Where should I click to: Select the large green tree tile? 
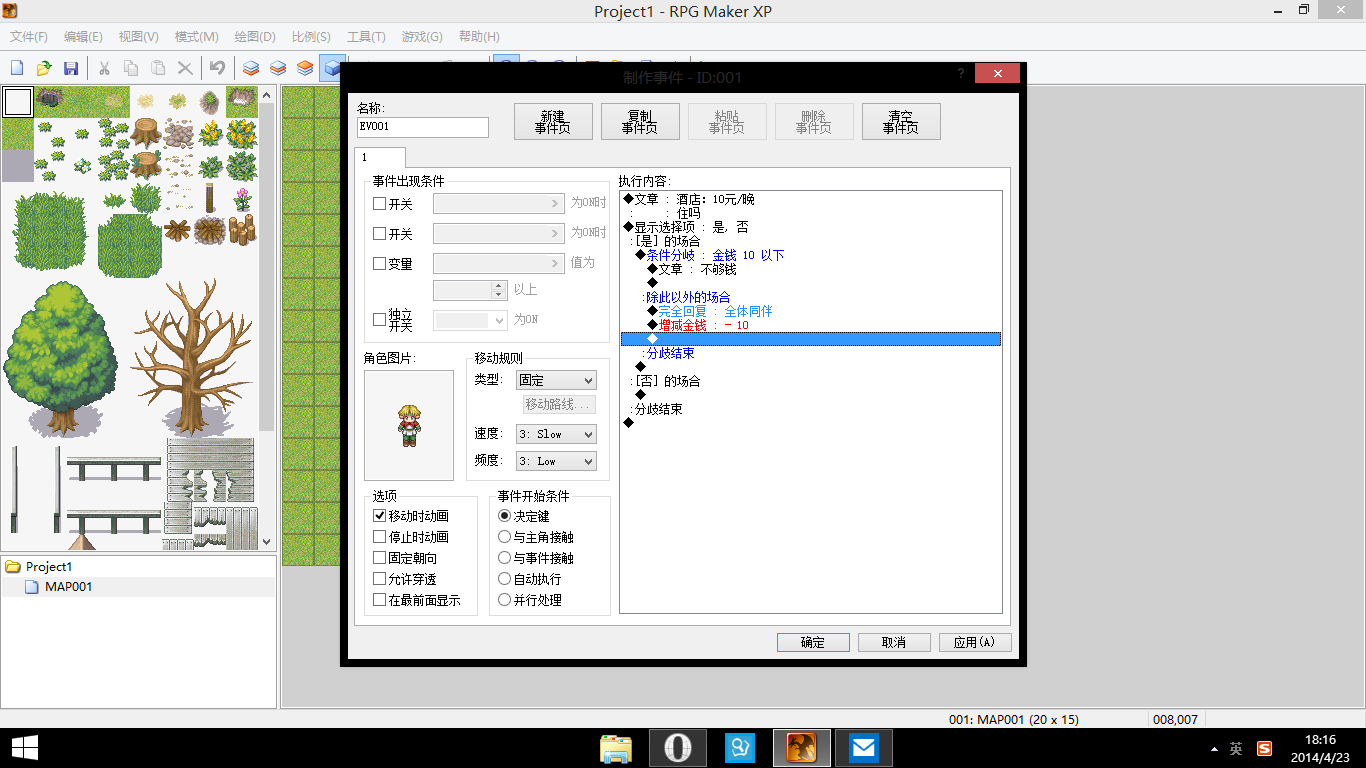62,358
